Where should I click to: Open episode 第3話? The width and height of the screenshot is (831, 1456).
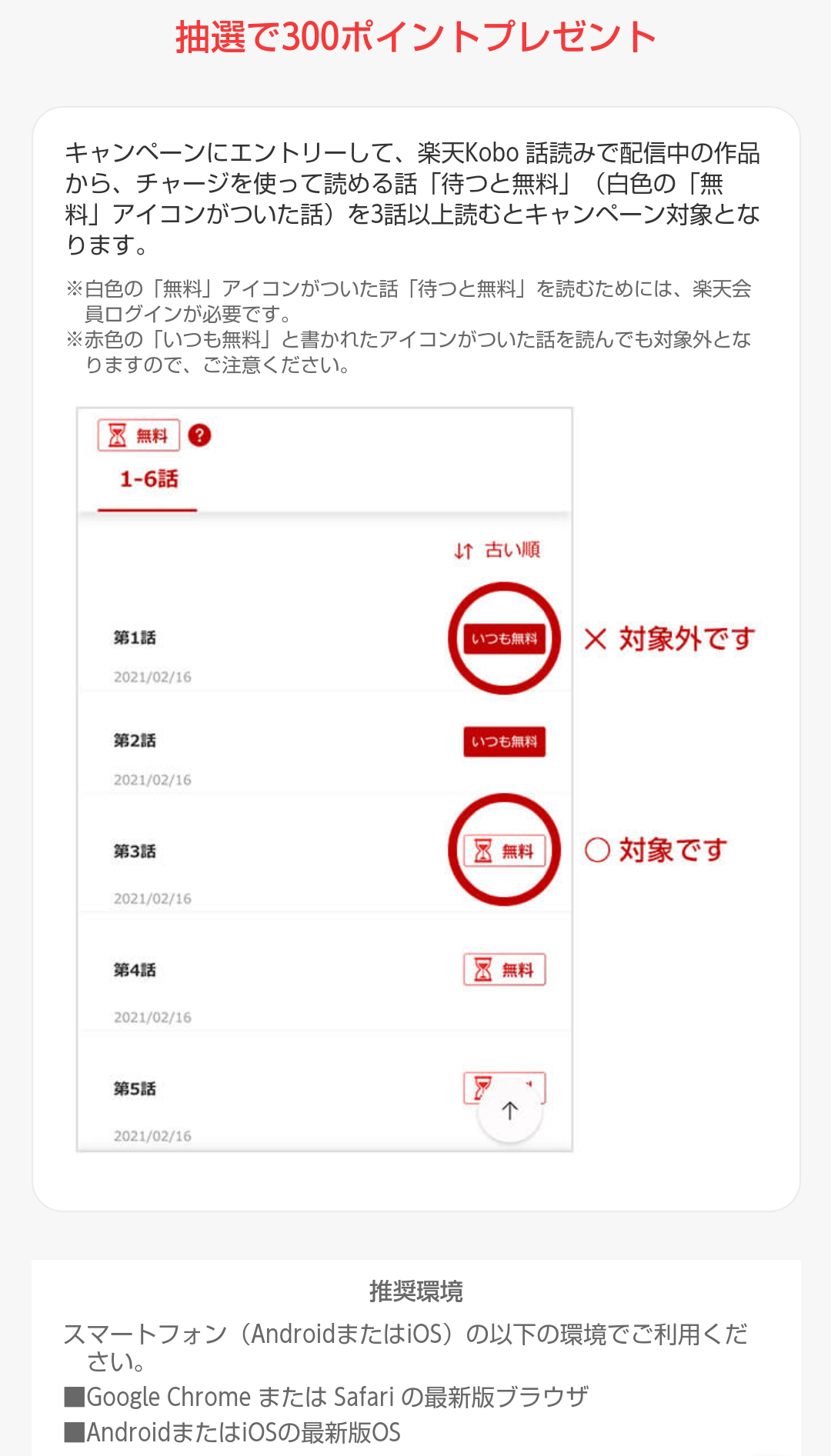[x=135, y=851]
